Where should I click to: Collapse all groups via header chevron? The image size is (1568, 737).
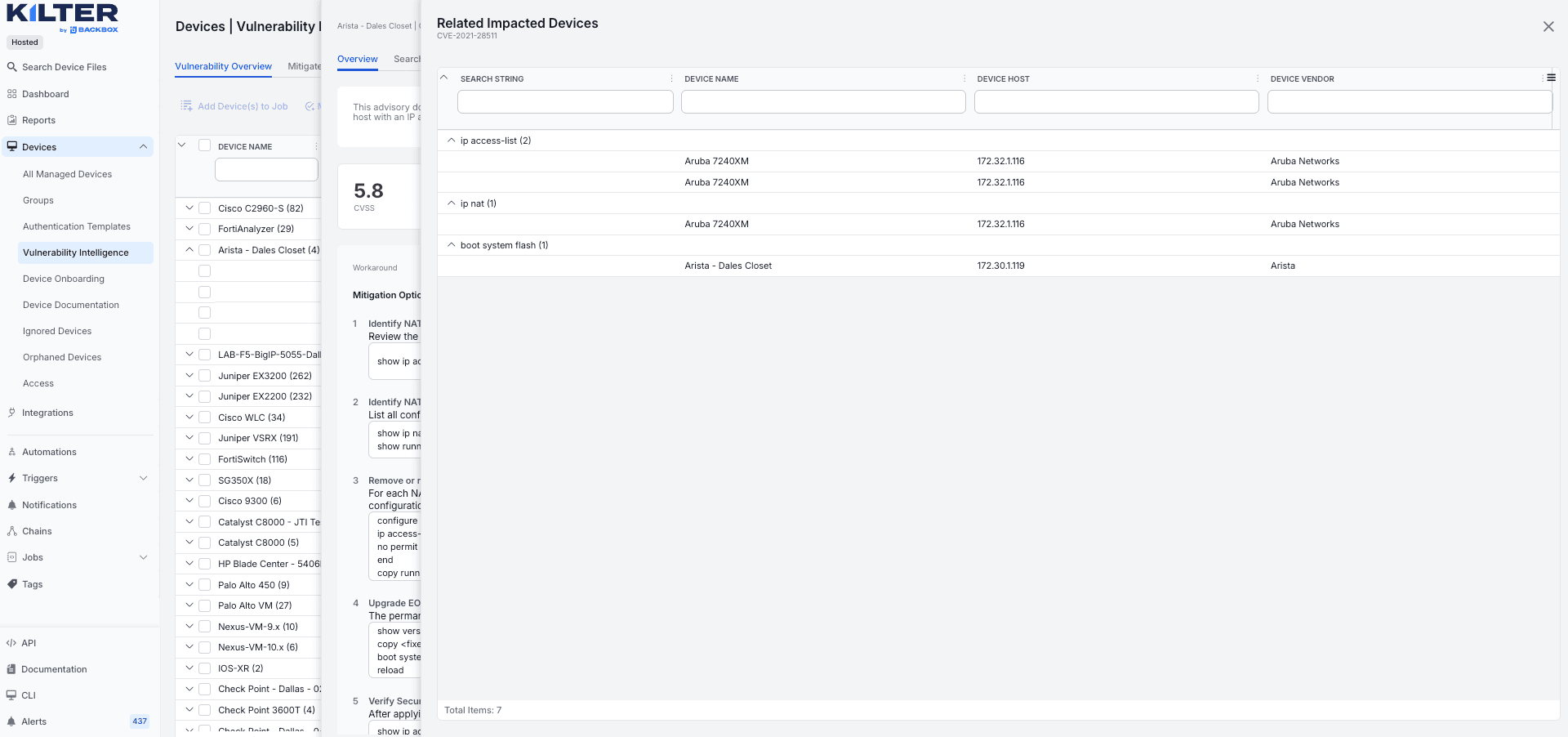pos(444,78)
